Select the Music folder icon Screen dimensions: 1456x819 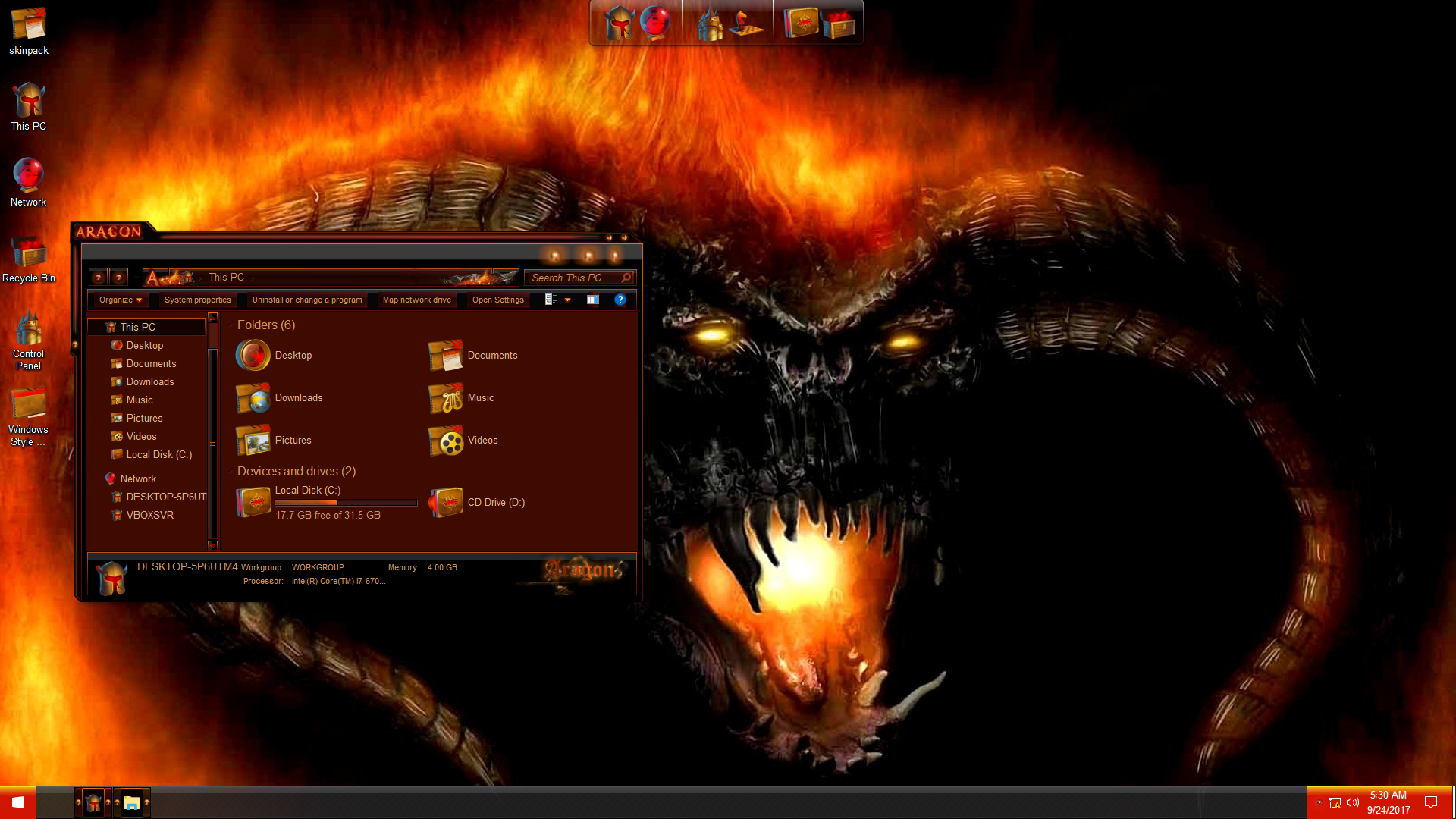coord(446,398)
